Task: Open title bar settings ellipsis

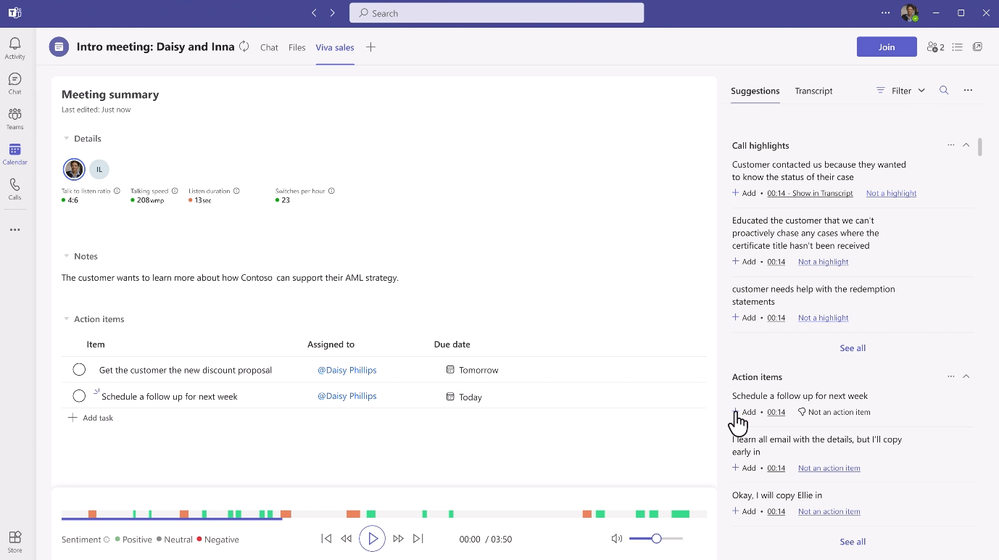Action: [886, 13]
